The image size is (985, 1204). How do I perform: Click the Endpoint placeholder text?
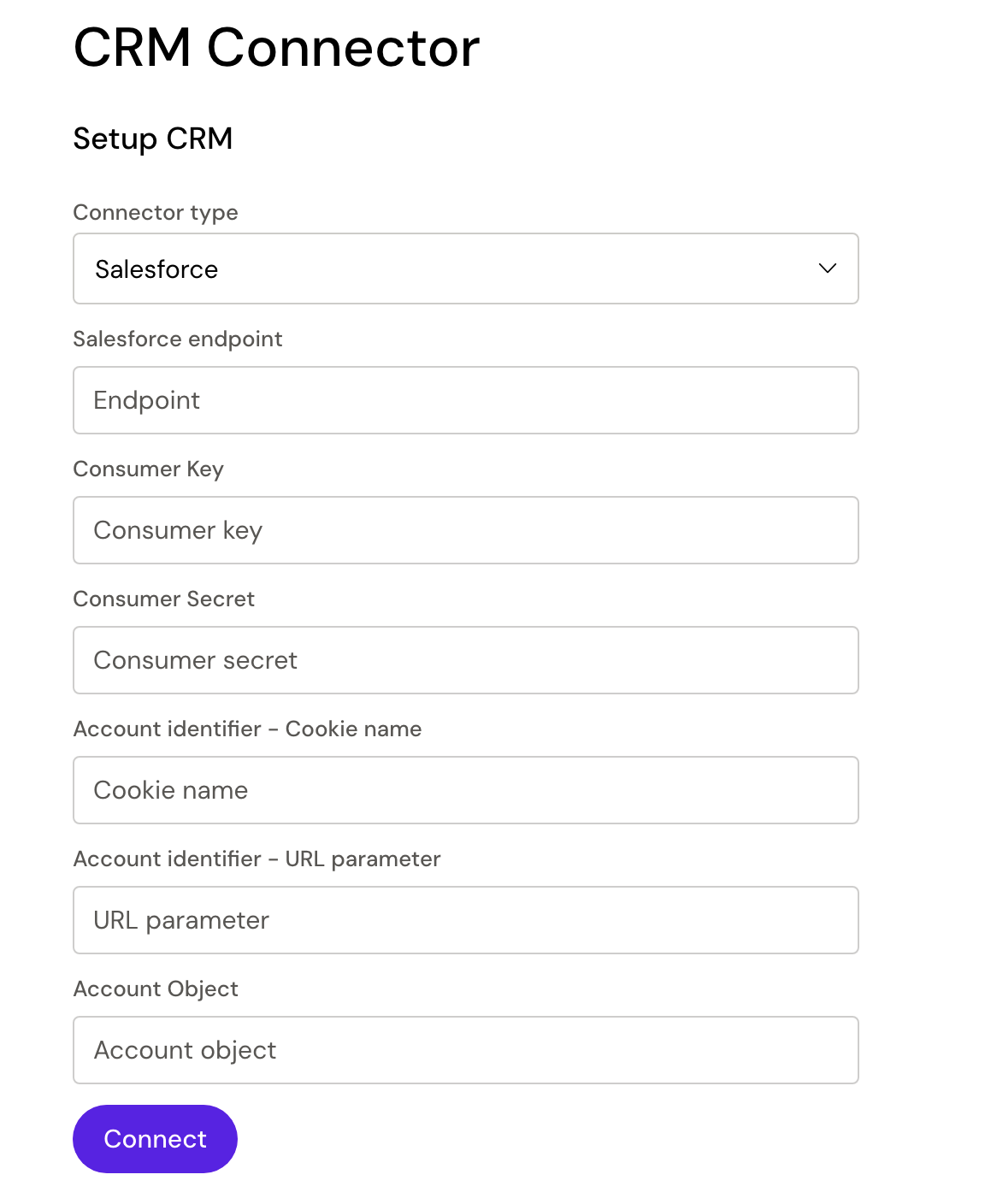[x=147, y=400]
